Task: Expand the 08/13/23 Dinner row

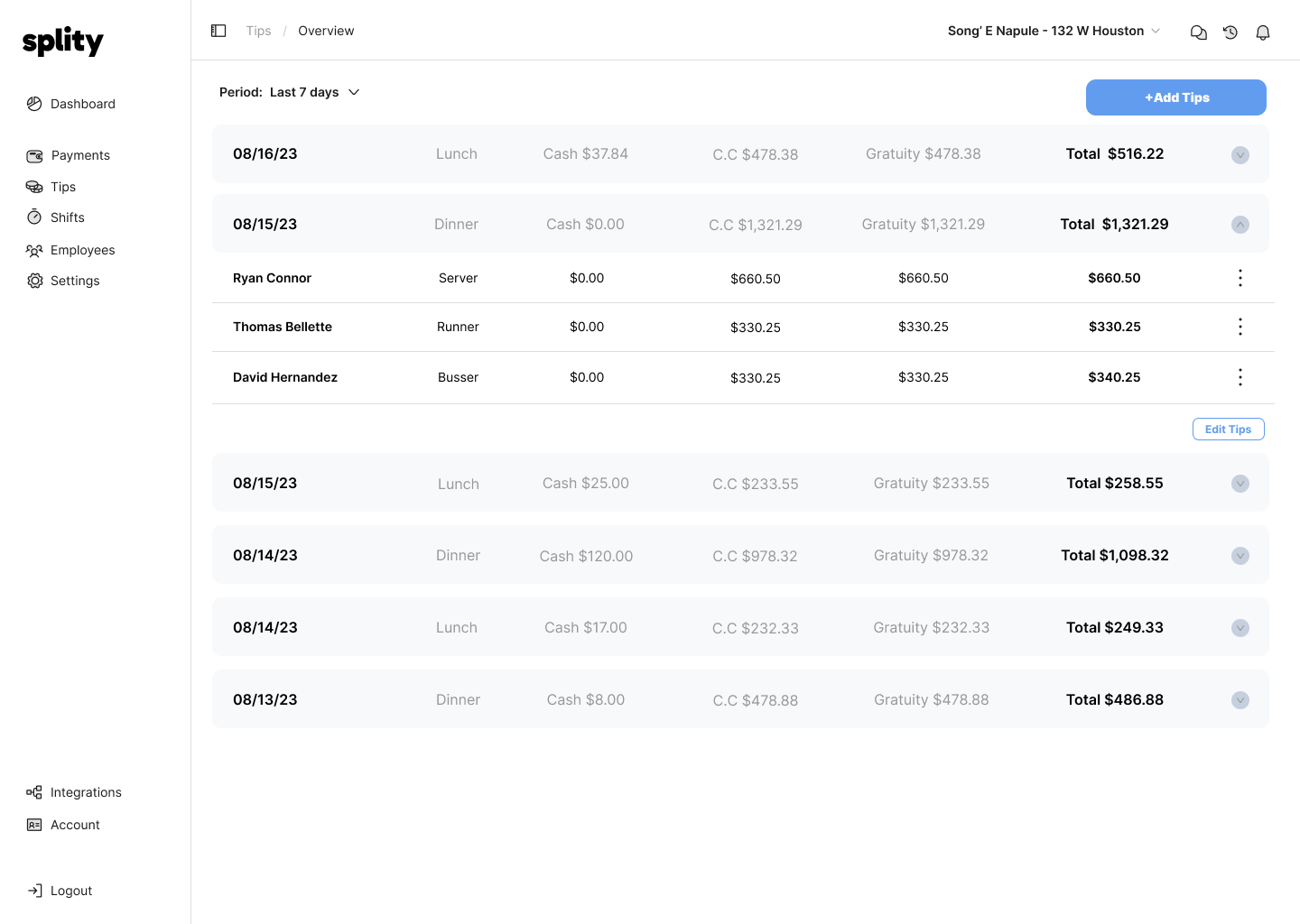Action: [x=1240, y=700]
